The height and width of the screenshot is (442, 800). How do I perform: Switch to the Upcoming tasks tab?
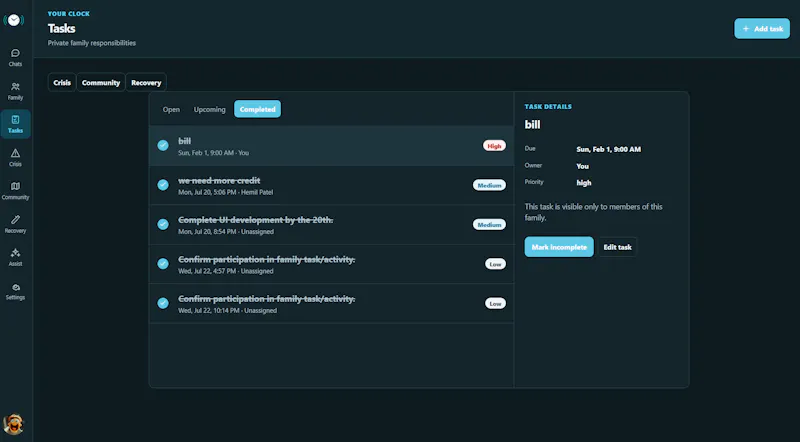tap(209, 109)
